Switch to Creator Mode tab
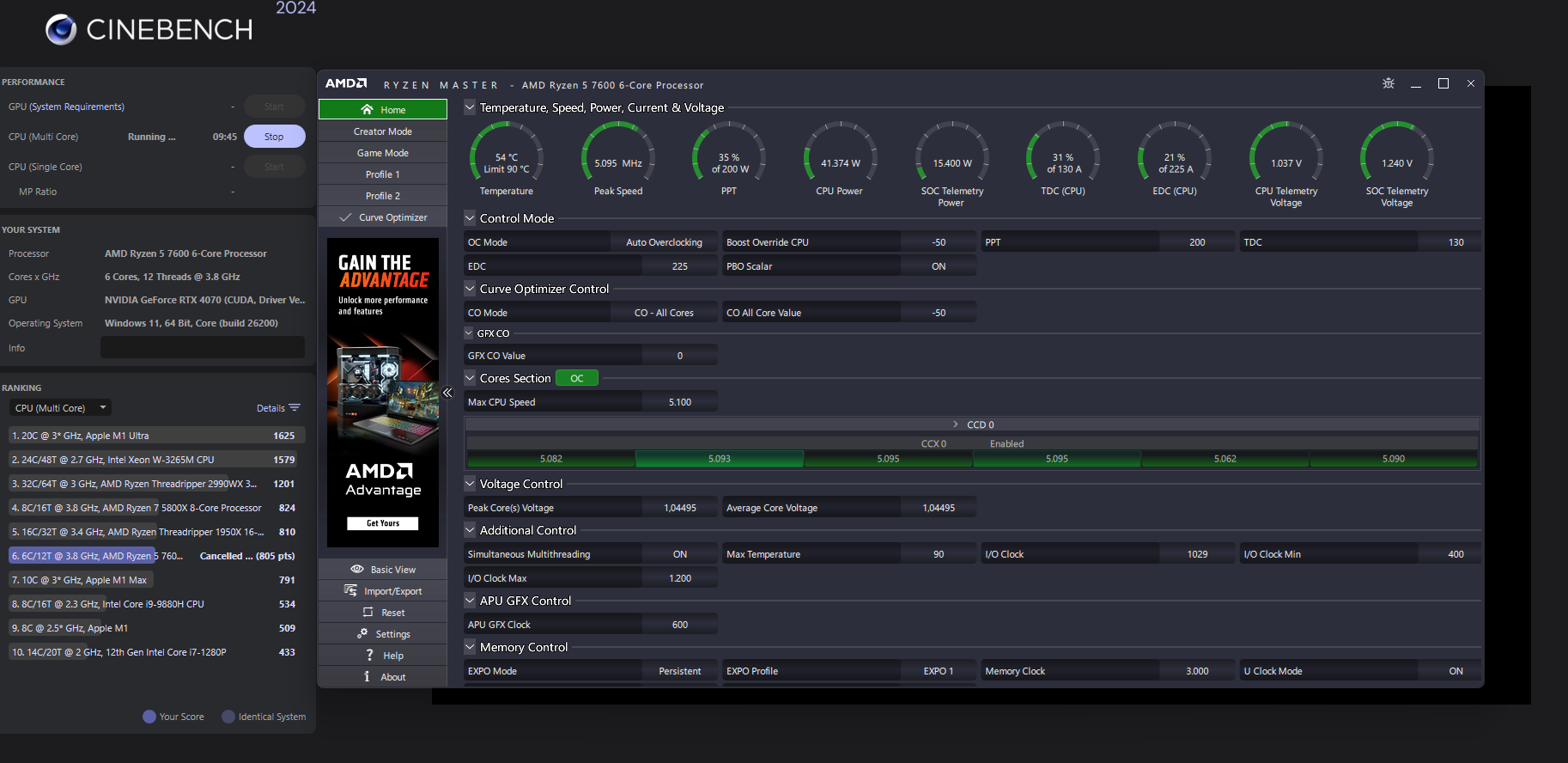Image resolution: width=1568 pixels, height=763 pixels. coord(383,131)
